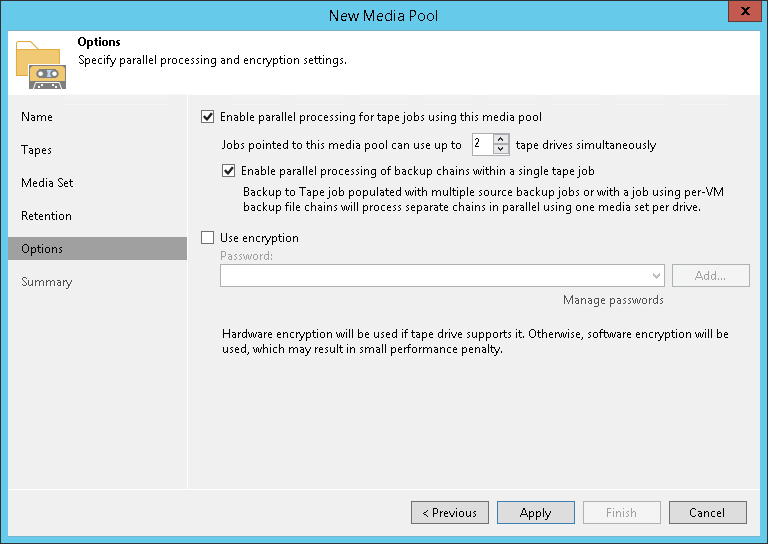Click the Cancel button
Viewport: 768px width, 544px height.
tap(706, 513)
